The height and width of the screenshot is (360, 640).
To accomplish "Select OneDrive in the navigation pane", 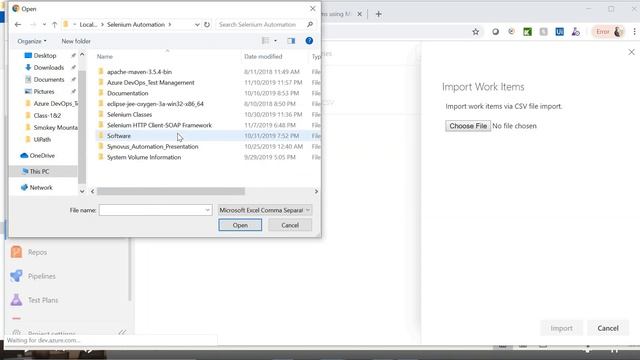I will coord(42,156).
